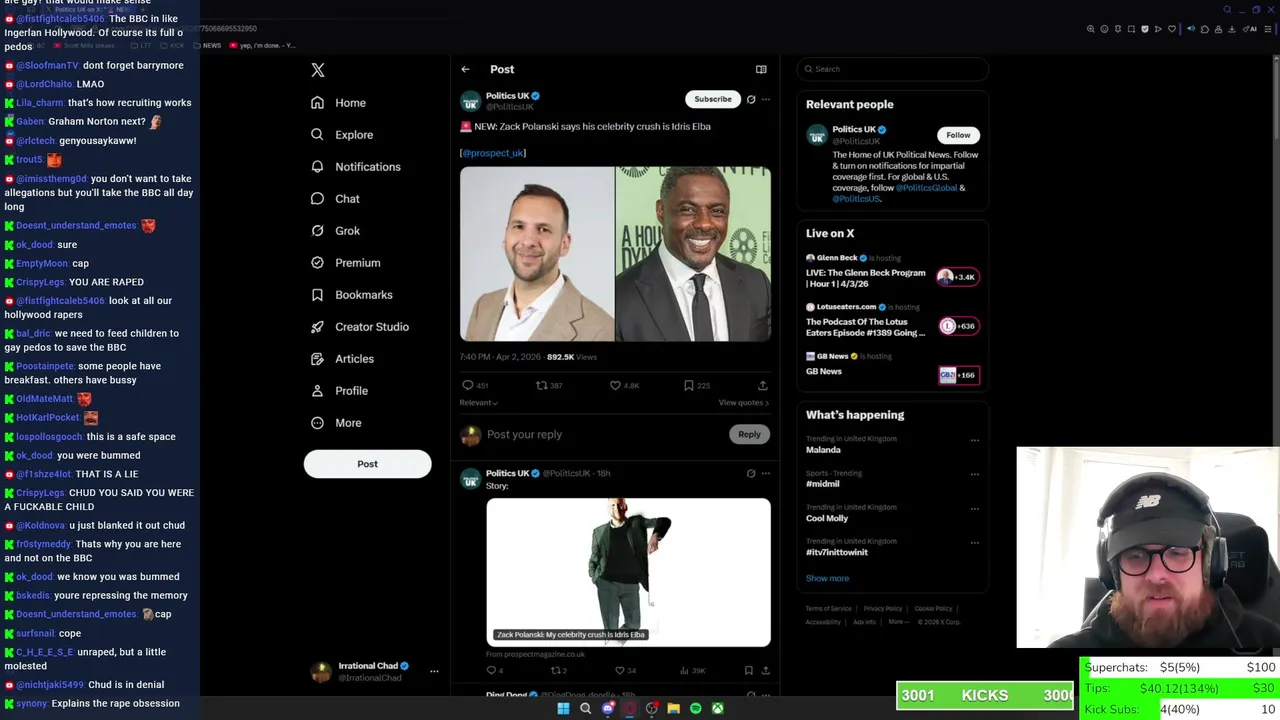This screenshot has height=720, width=1280.
Task: Open three-dot menu on Story reply
Action: (x=766, y=473)
